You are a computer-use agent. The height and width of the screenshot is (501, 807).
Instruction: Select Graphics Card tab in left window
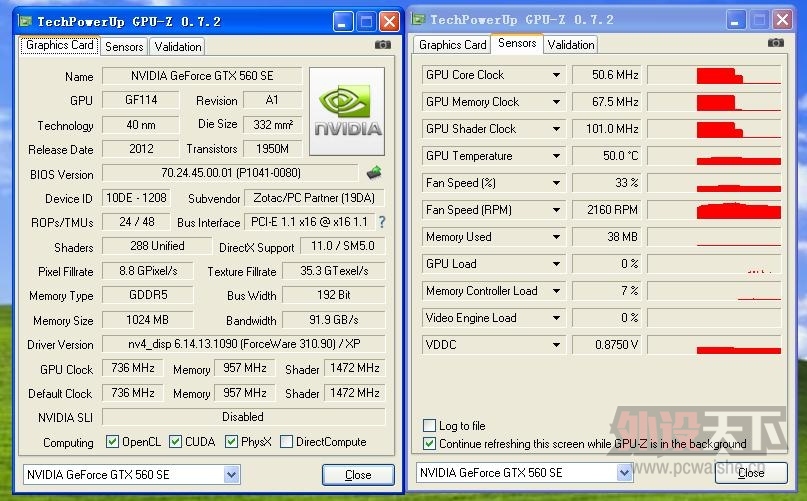[x=60, y=45]
